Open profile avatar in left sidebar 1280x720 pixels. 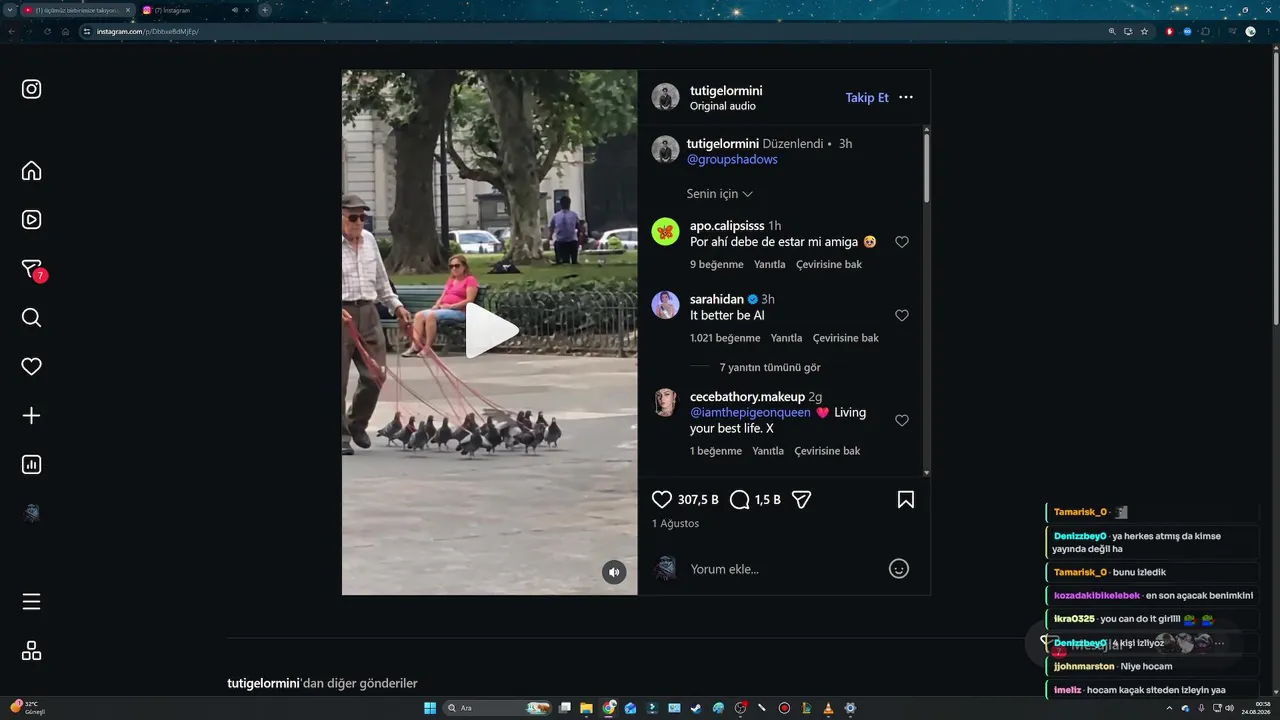(x=31, y=514)
